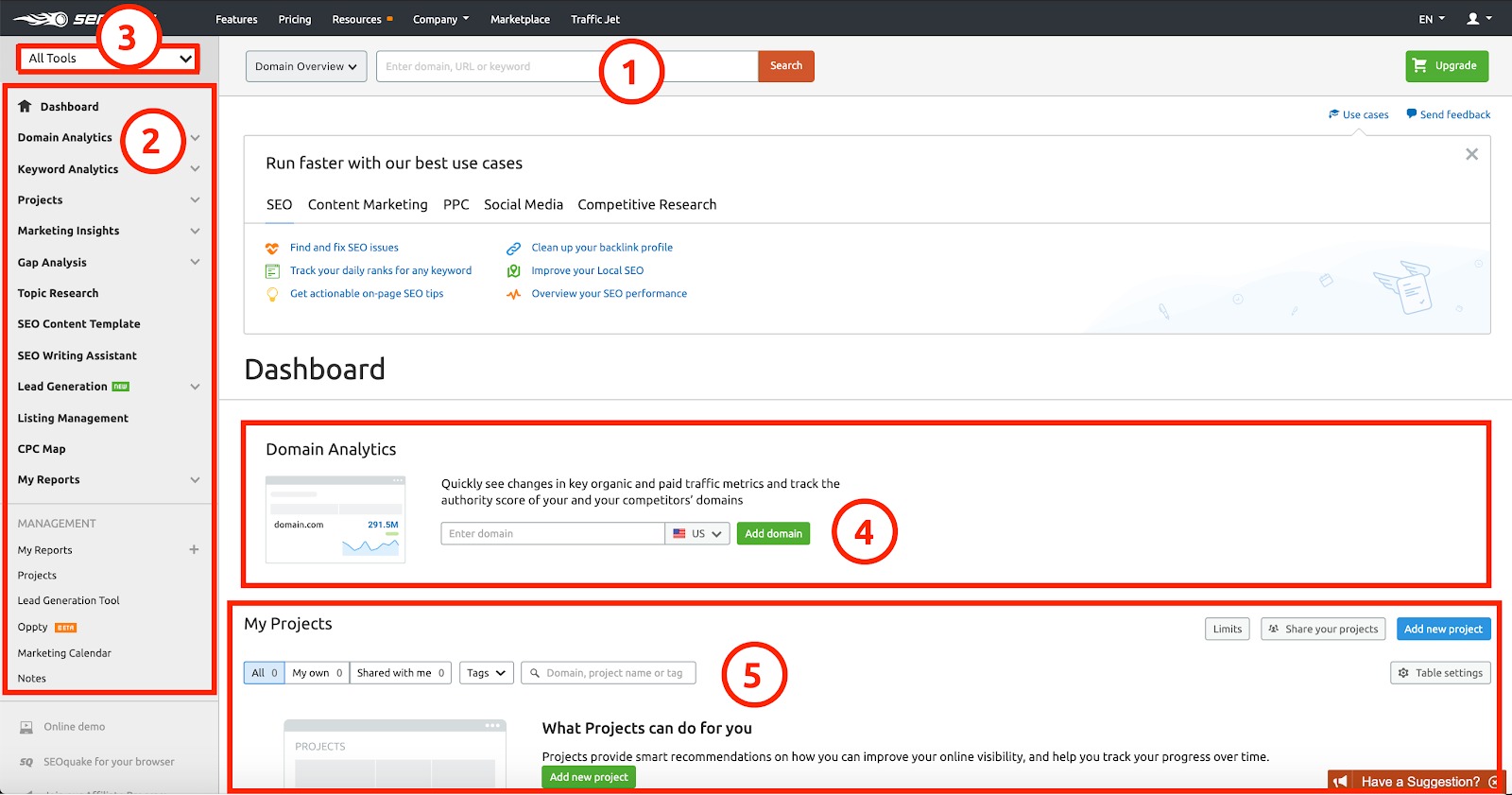
Task: Click the chain link icon beside backlink profile
Action: [x=513, y=249]
